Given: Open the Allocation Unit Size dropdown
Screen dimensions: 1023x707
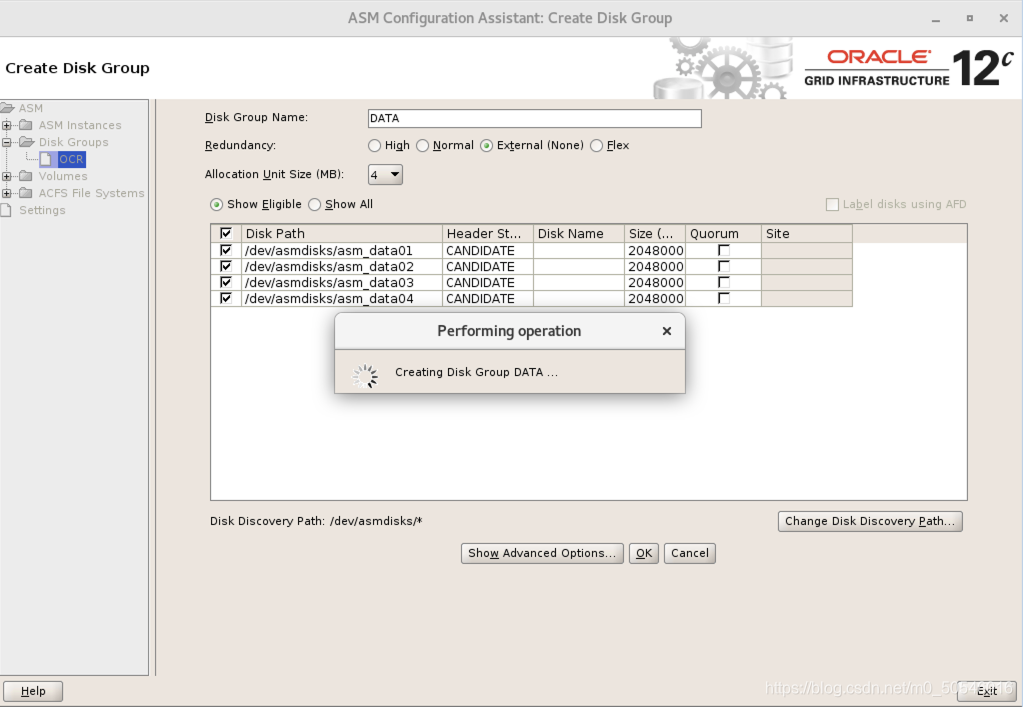Looking at the screenshot, I should pyautogui.click(x=385, y=174).
